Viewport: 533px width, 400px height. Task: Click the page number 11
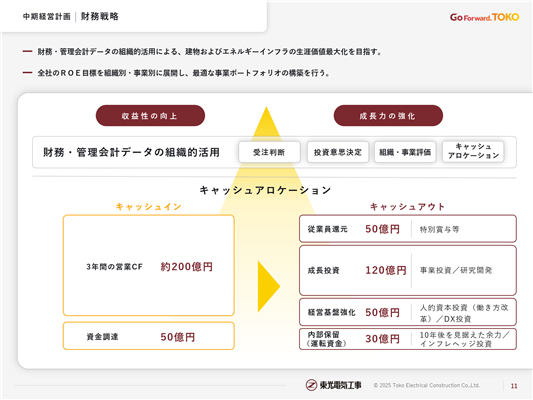[514, 386]
